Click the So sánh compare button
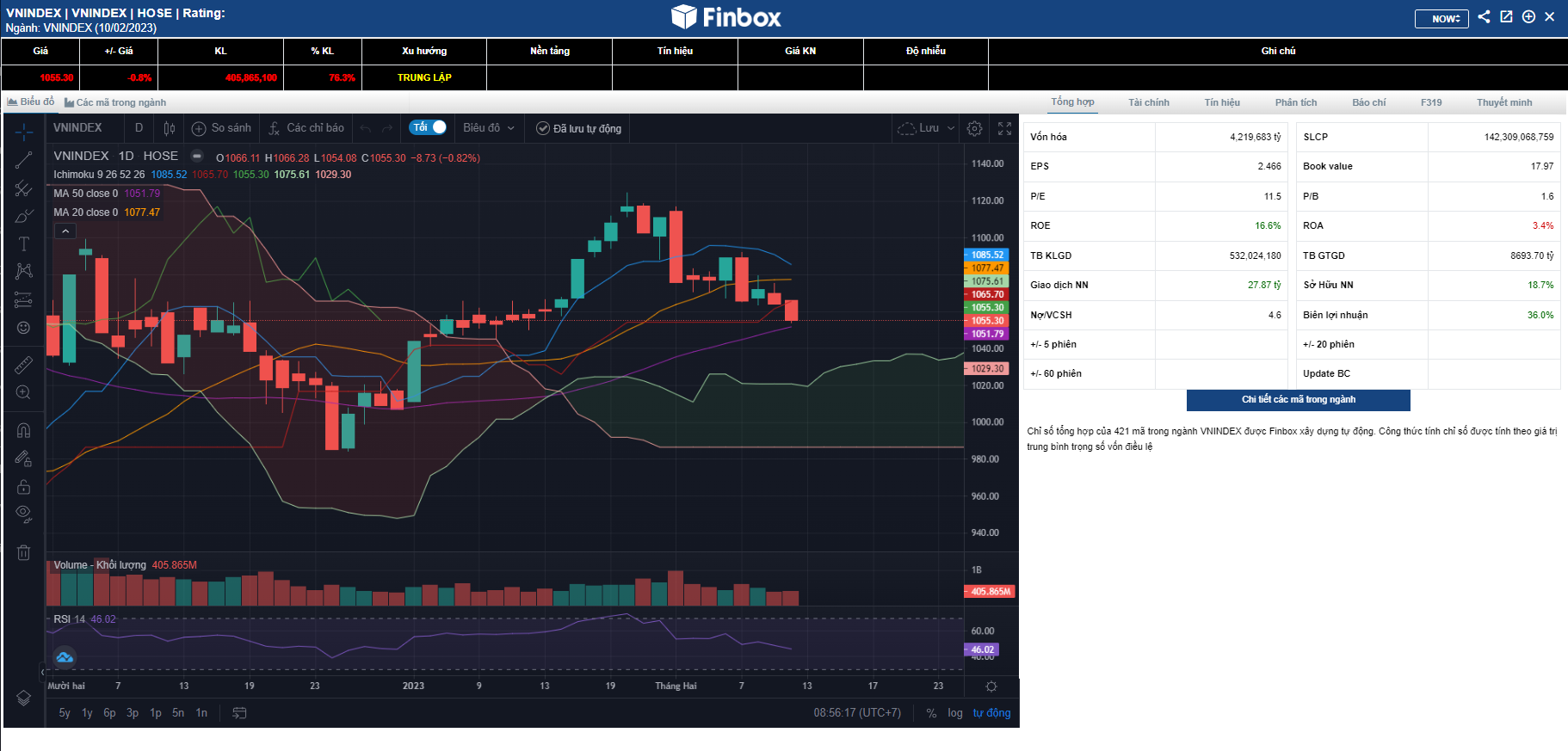This screenshot has height=751, width=1568. click(222, 128)
